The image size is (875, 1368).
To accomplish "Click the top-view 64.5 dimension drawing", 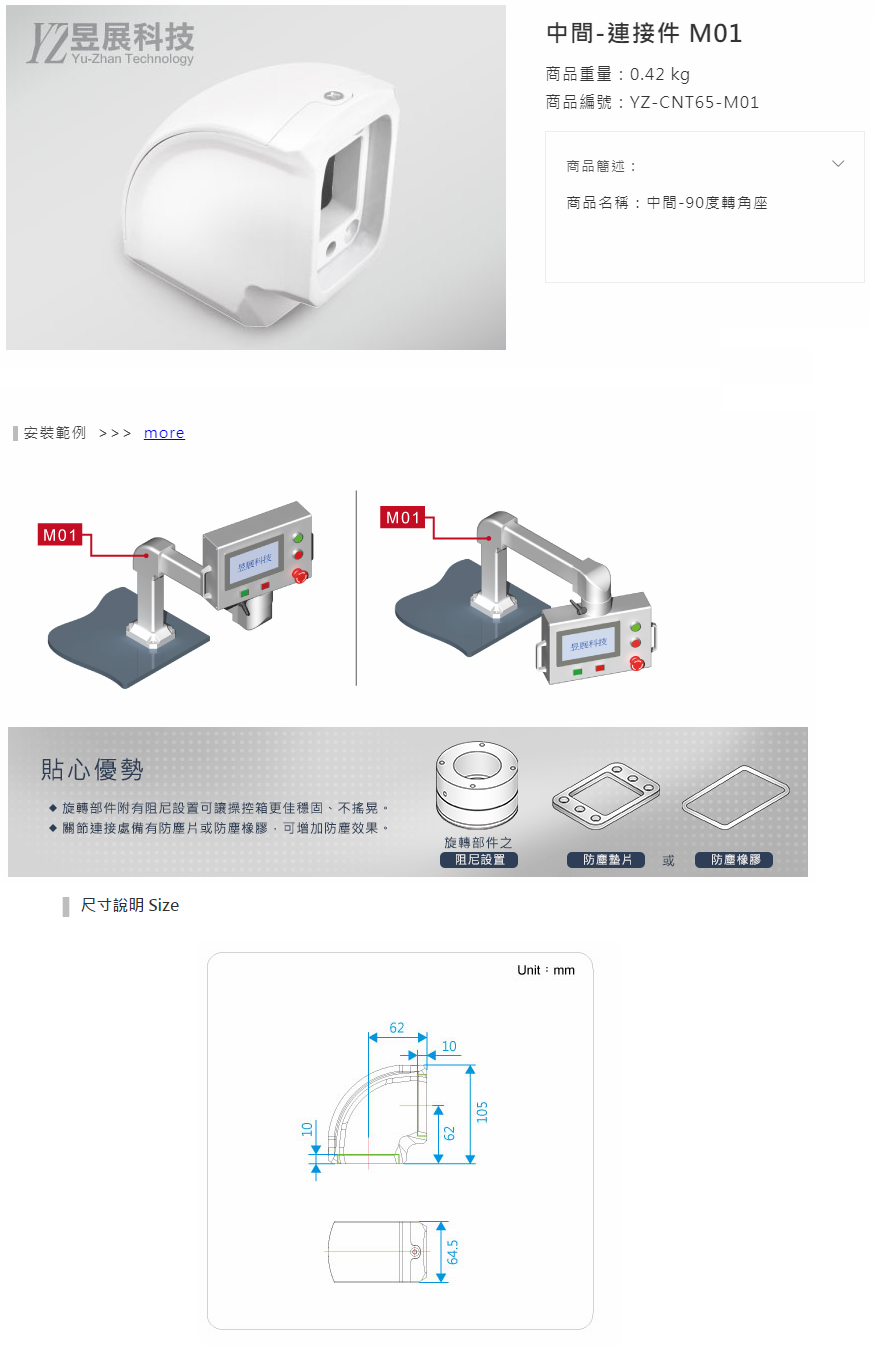I will [x=394, y=1251].
